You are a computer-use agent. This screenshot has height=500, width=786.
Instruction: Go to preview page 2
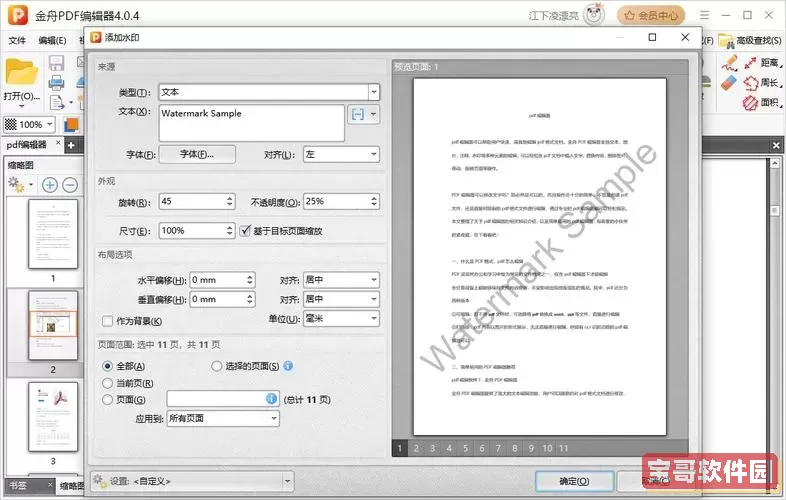coord(416,448)
